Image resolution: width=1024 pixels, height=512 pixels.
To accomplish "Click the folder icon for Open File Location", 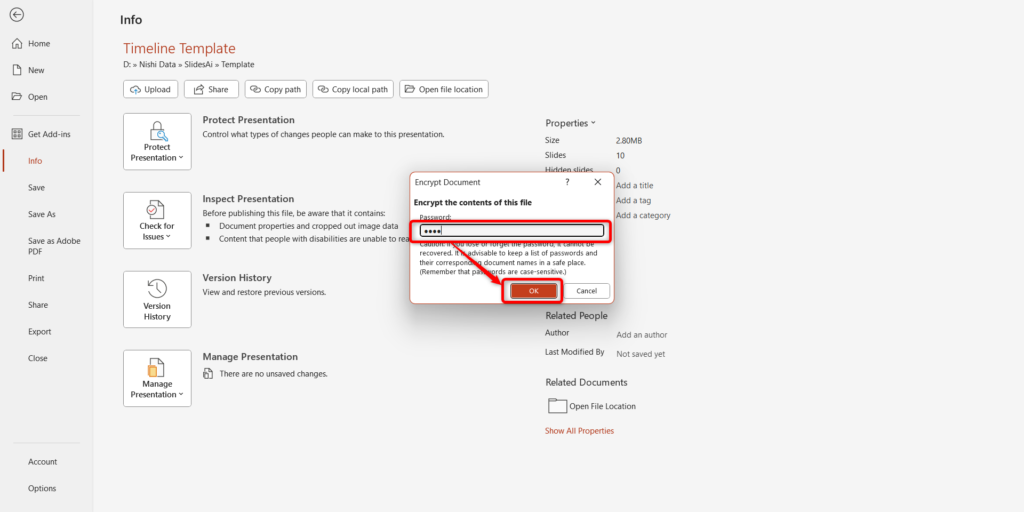I will pos(557,406).
